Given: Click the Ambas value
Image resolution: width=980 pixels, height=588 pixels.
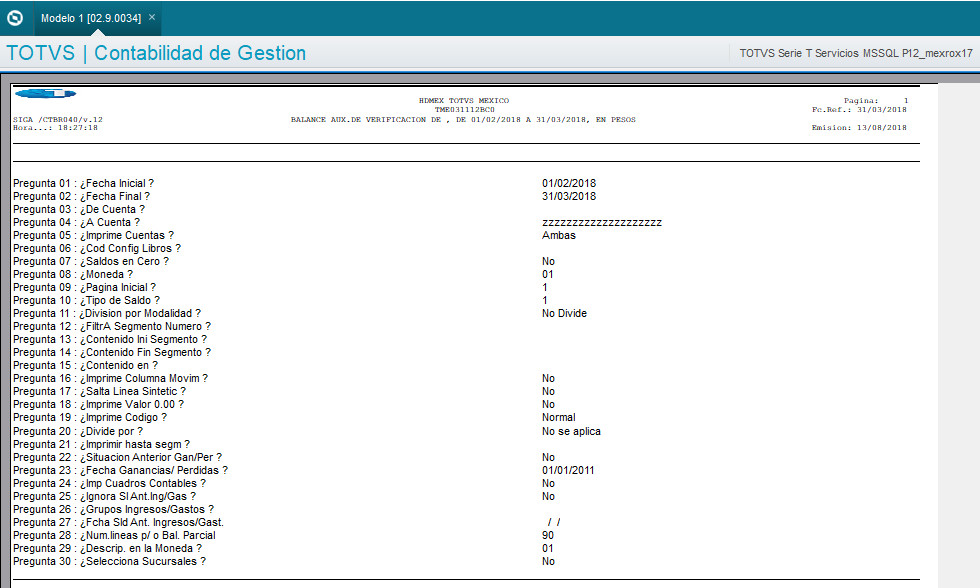Looking at the screenshot, I should [x=559, y=236].
